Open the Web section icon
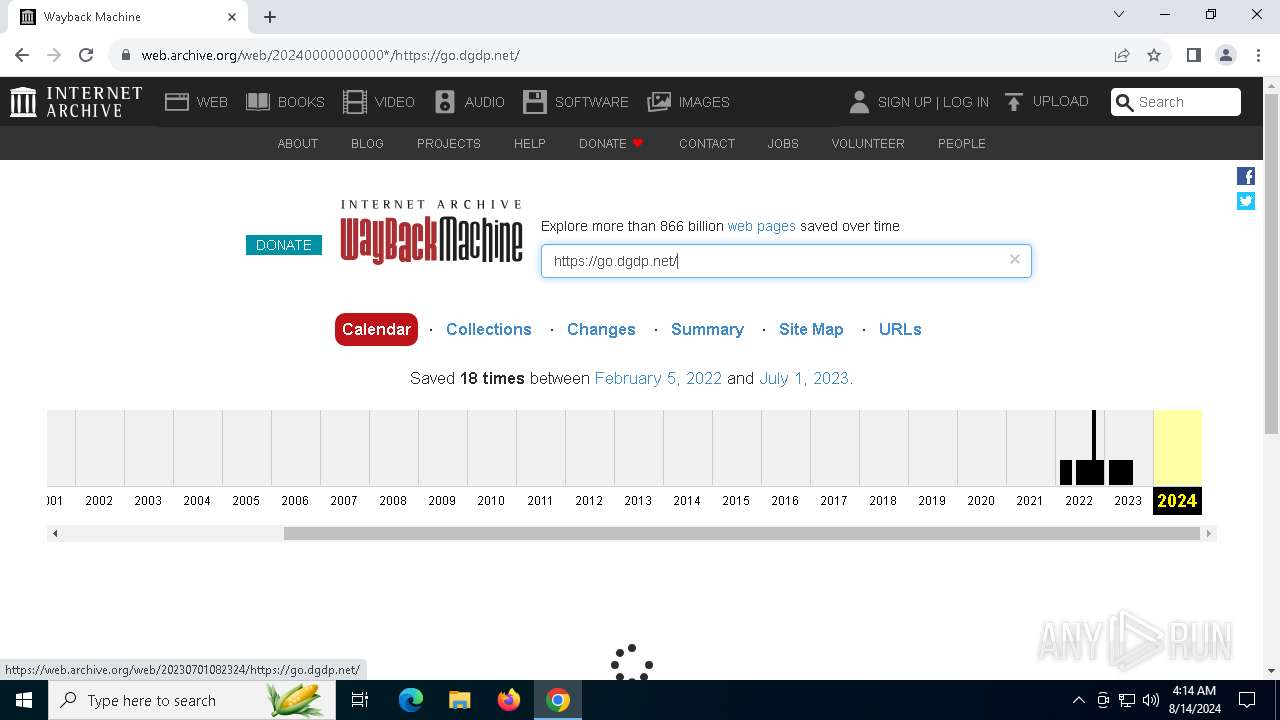The width and height of the screenshot is (1280, 720). coord(177,101)
